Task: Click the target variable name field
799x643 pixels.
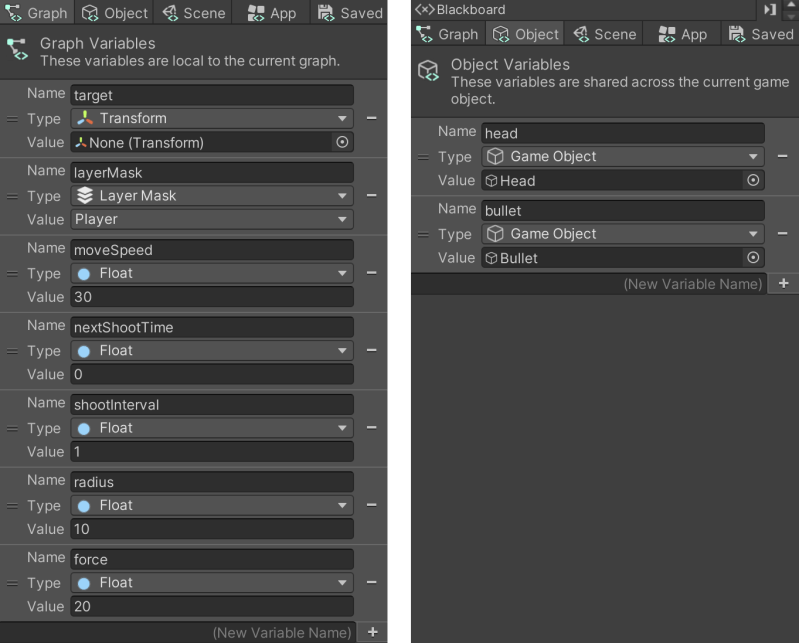Action: pyautogui.click(x=211, y=95)
